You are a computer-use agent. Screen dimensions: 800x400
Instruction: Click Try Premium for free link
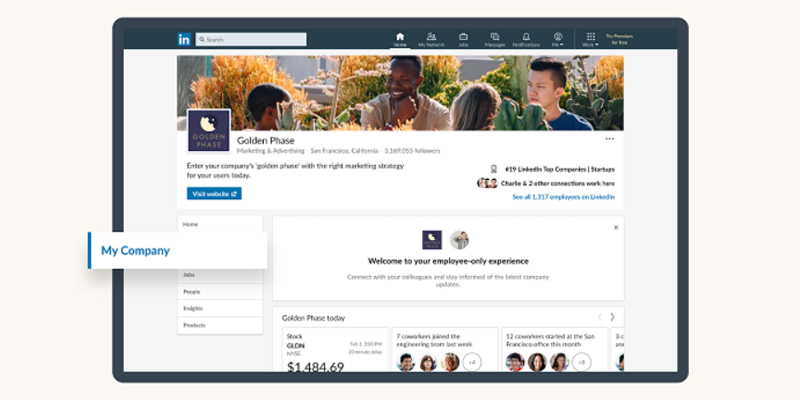(619, 39)
